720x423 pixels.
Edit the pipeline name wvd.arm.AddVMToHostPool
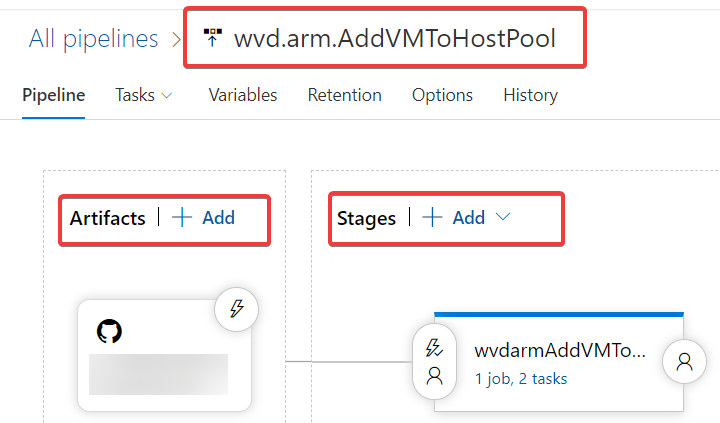(394, 39)
